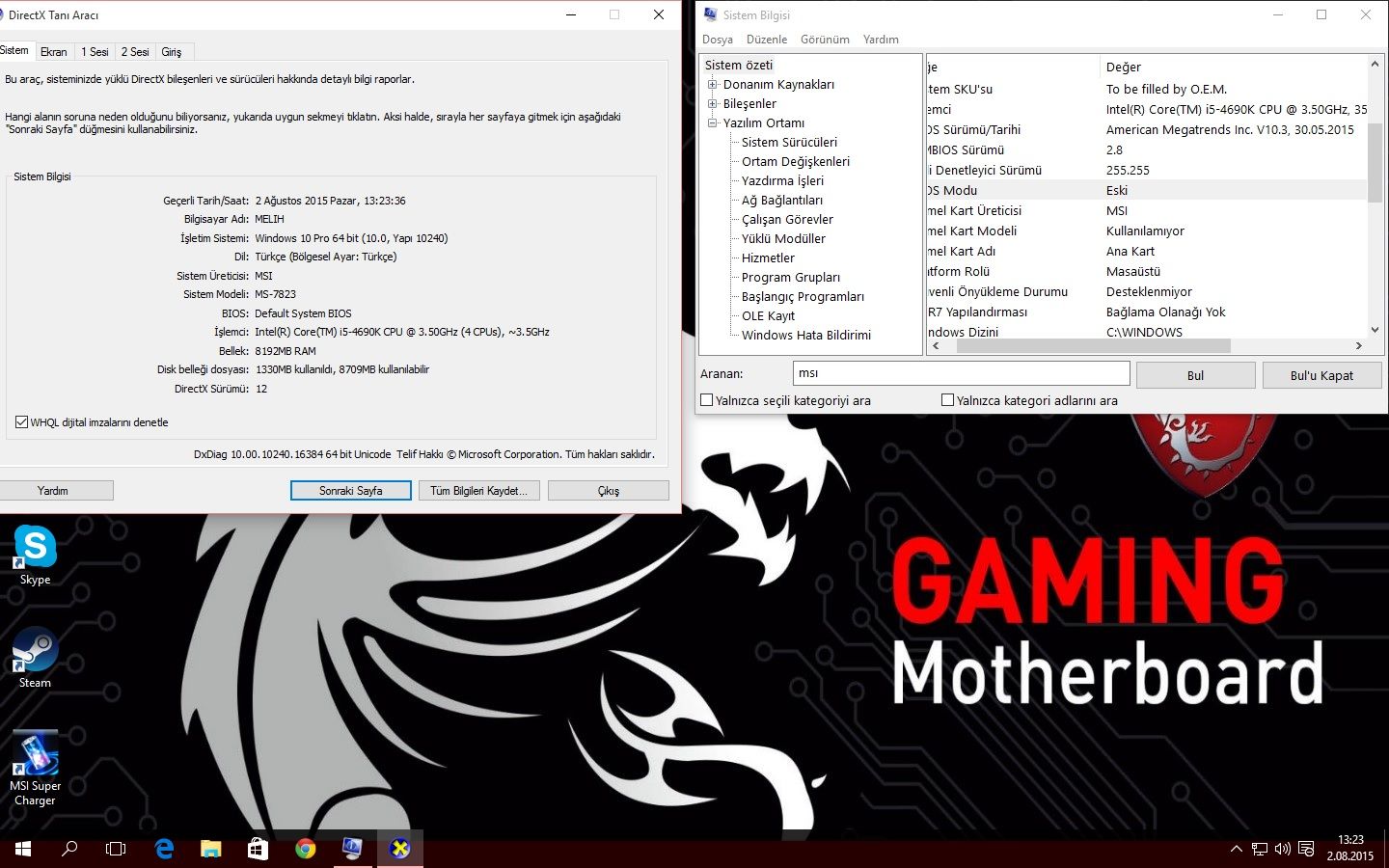
Task: Open the Action Center notification icon
Action: tap(1306, 849)
